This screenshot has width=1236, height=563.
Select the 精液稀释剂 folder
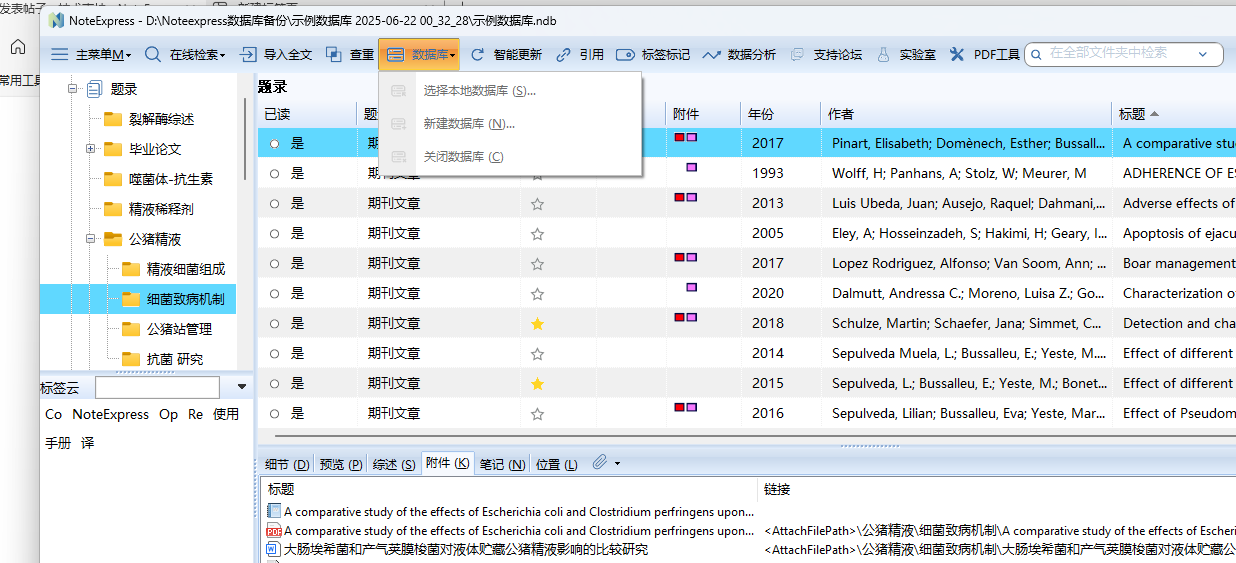coord(148,209)
